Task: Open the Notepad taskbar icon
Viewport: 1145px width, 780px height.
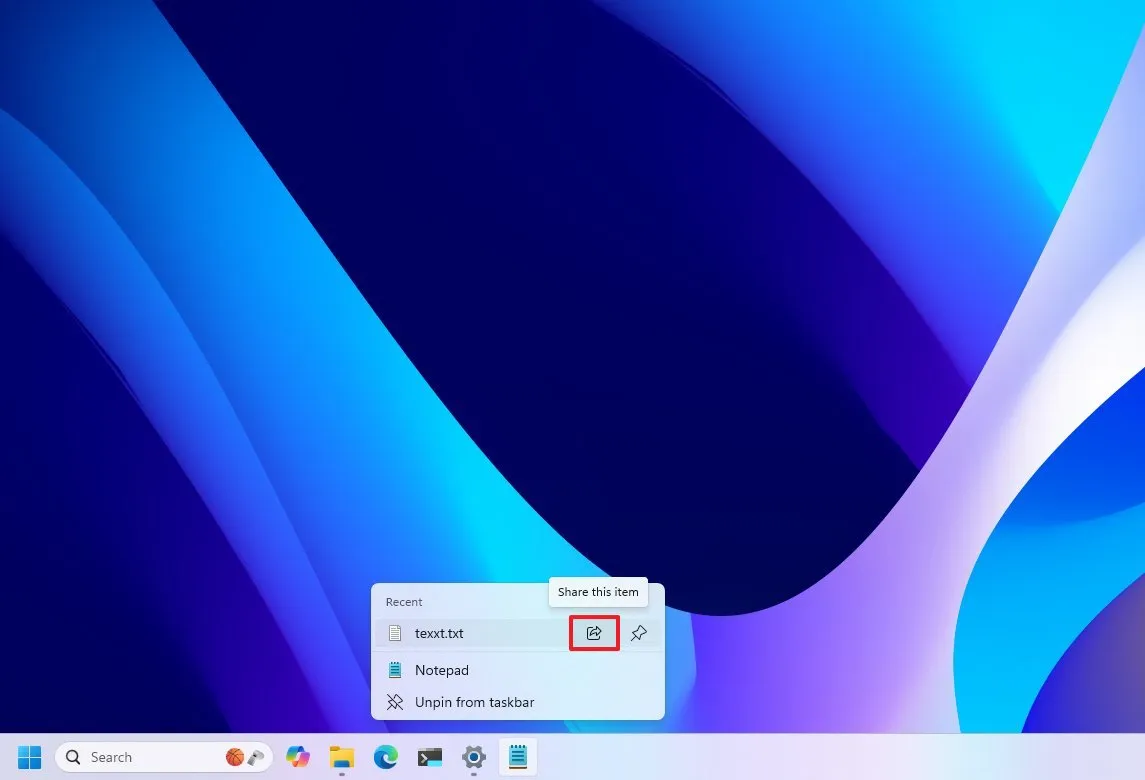Action: click(518, 757)
